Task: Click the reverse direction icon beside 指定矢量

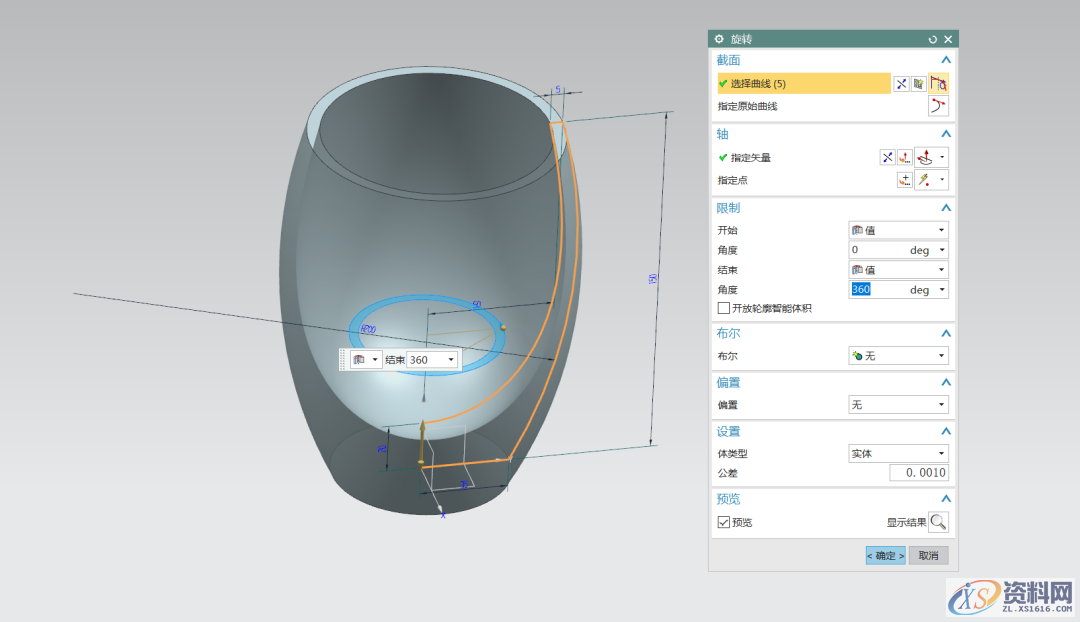Action: point(887,157)
